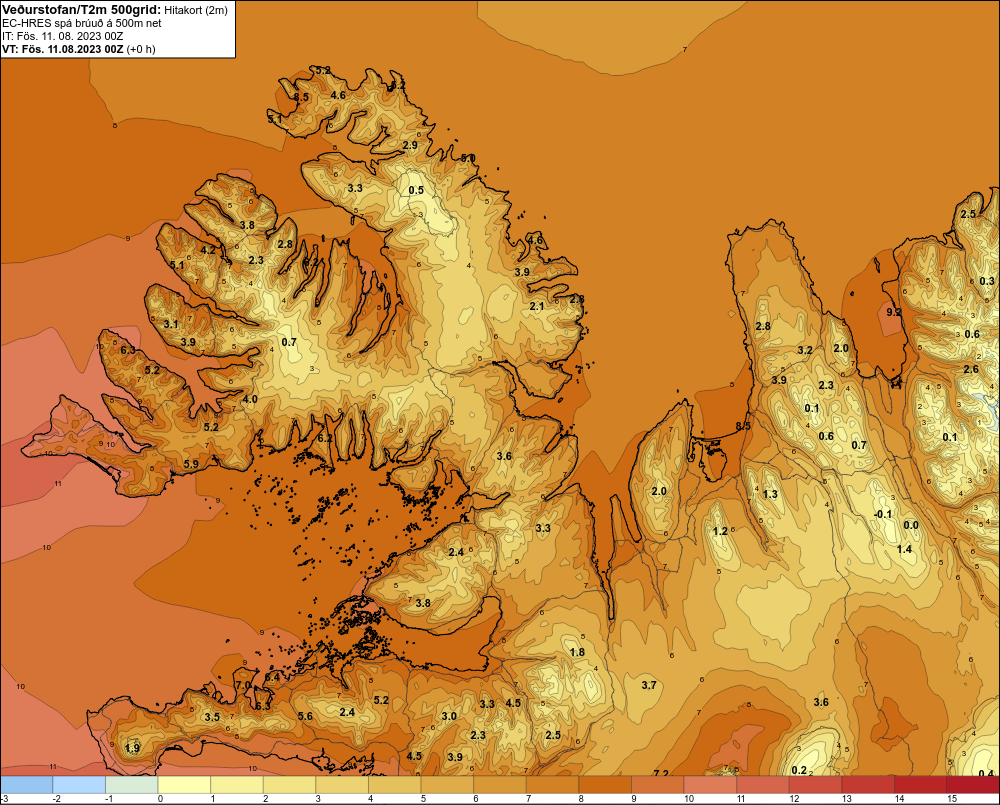Click the temperature value '4.2'
Image resolution: width=1000 pixels, height=805 pixels.
pyautogui.click(x=208, y=250)
